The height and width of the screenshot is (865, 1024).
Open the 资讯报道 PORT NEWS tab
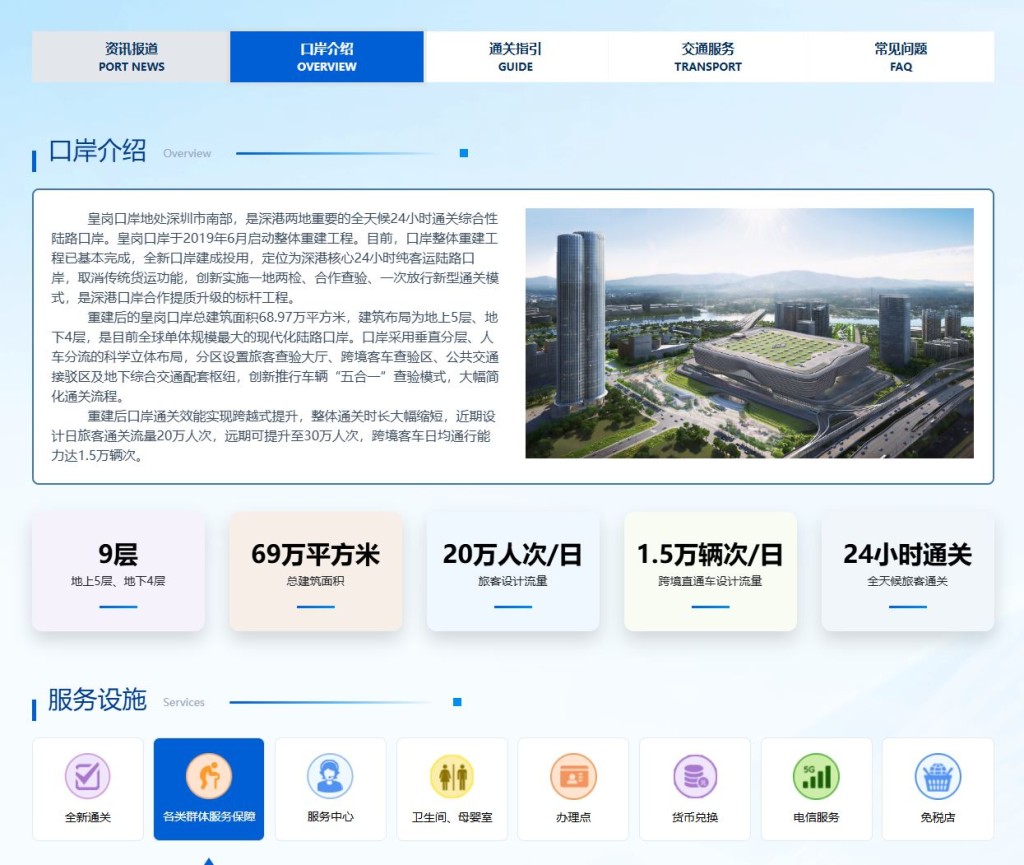(x=131, y=57)
